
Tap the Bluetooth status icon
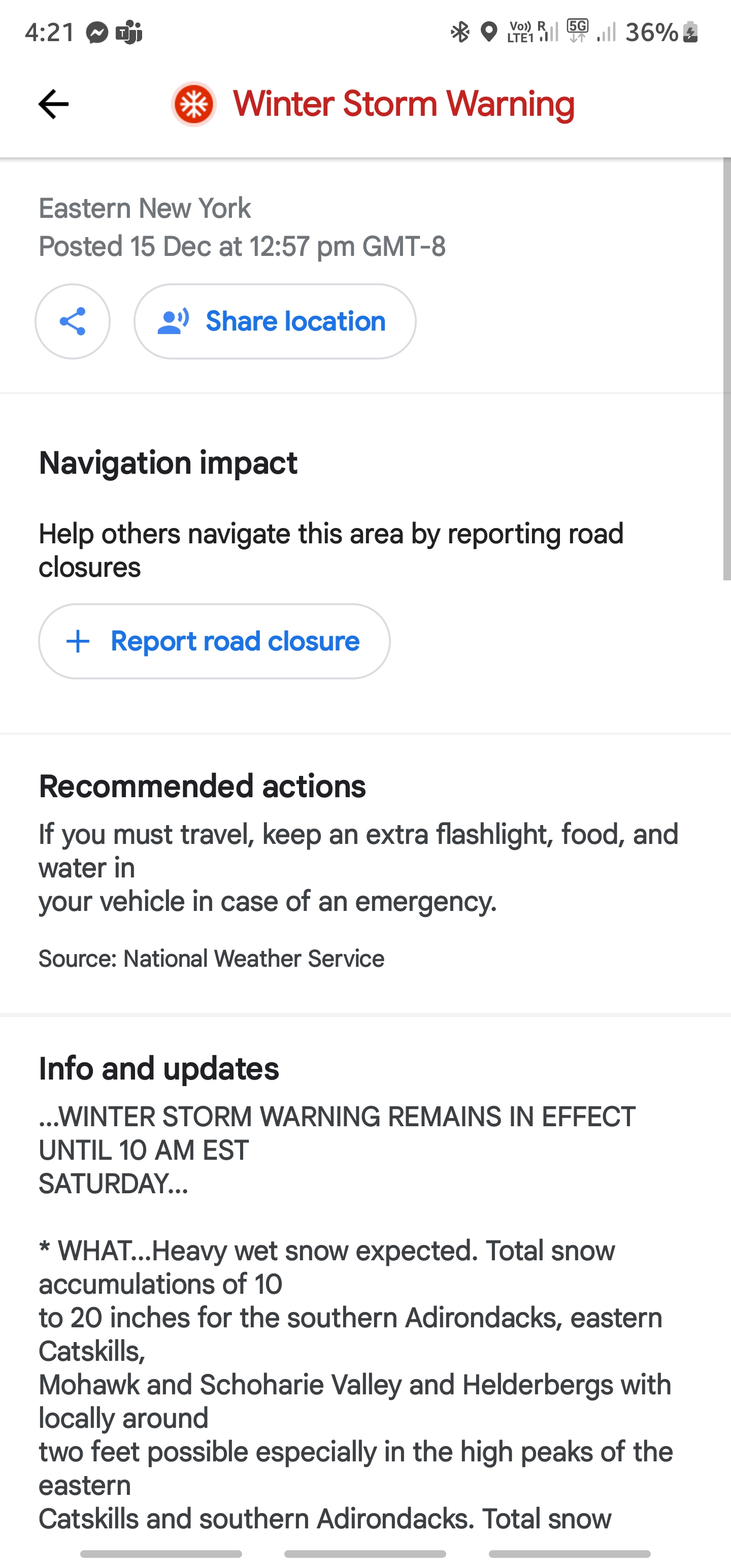[460, 31]
